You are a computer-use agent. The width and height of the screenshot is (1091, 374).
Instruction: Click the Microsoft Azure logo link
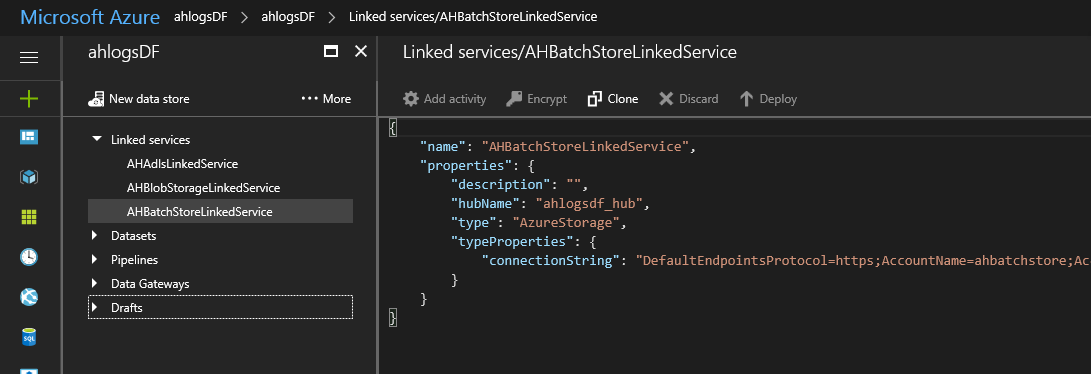[90, 17]
